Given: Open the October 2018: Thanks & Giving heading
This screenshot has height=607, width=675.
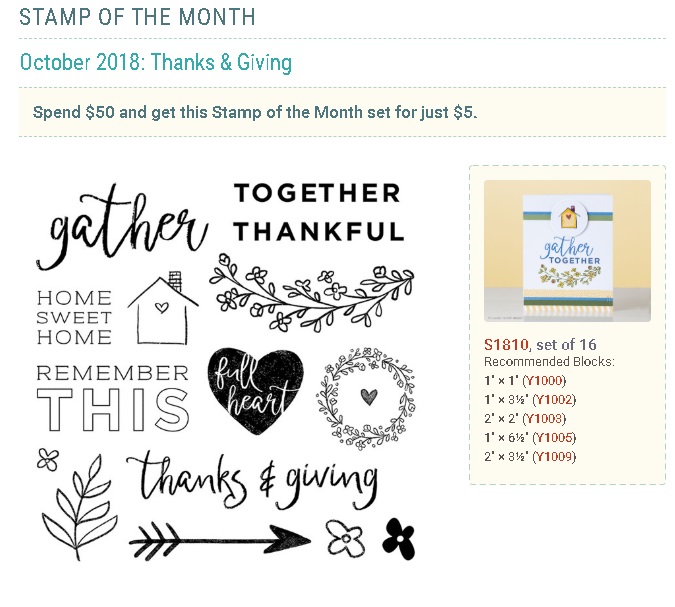Looking at the screenshot, I should tap(156, 62).
